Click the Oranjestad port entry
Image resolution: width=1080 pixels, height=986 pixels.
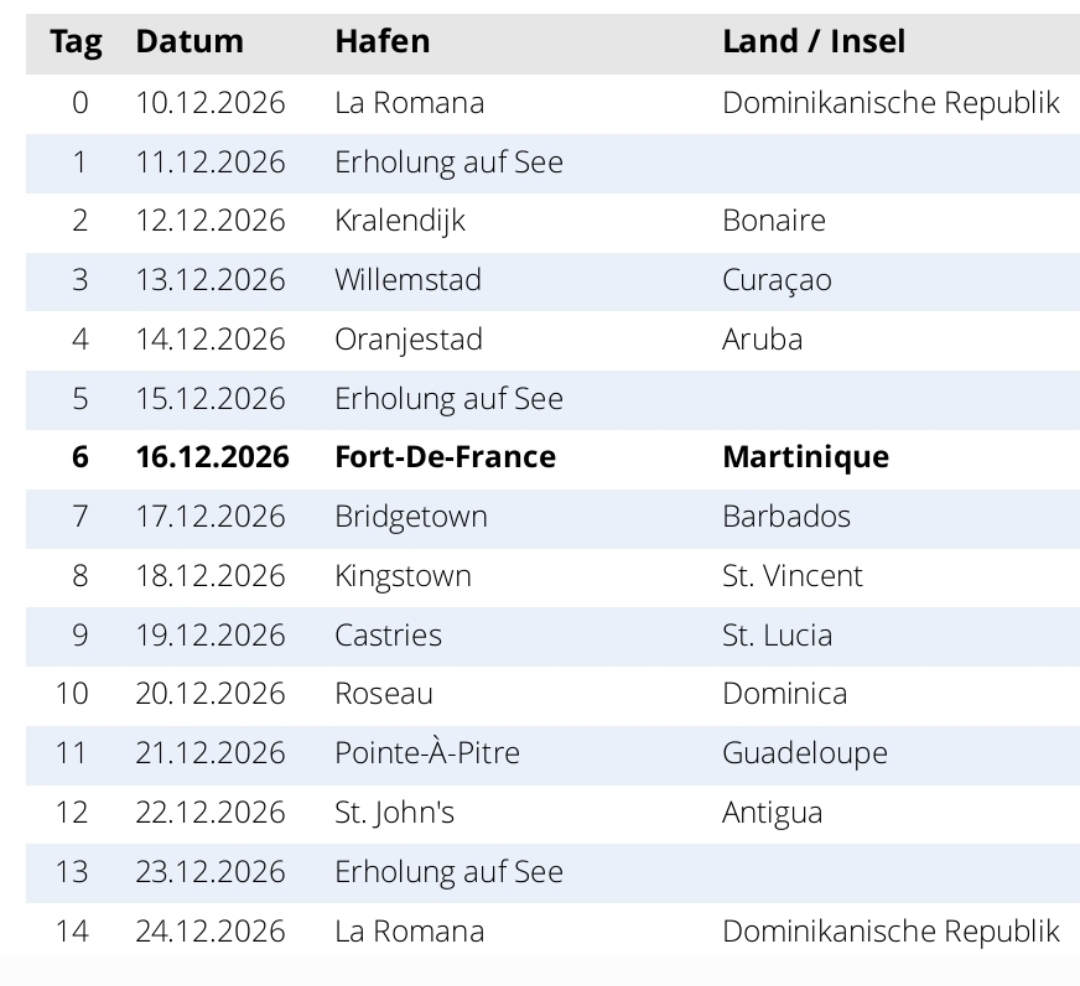pyautogui.click(x=408, y=340)
